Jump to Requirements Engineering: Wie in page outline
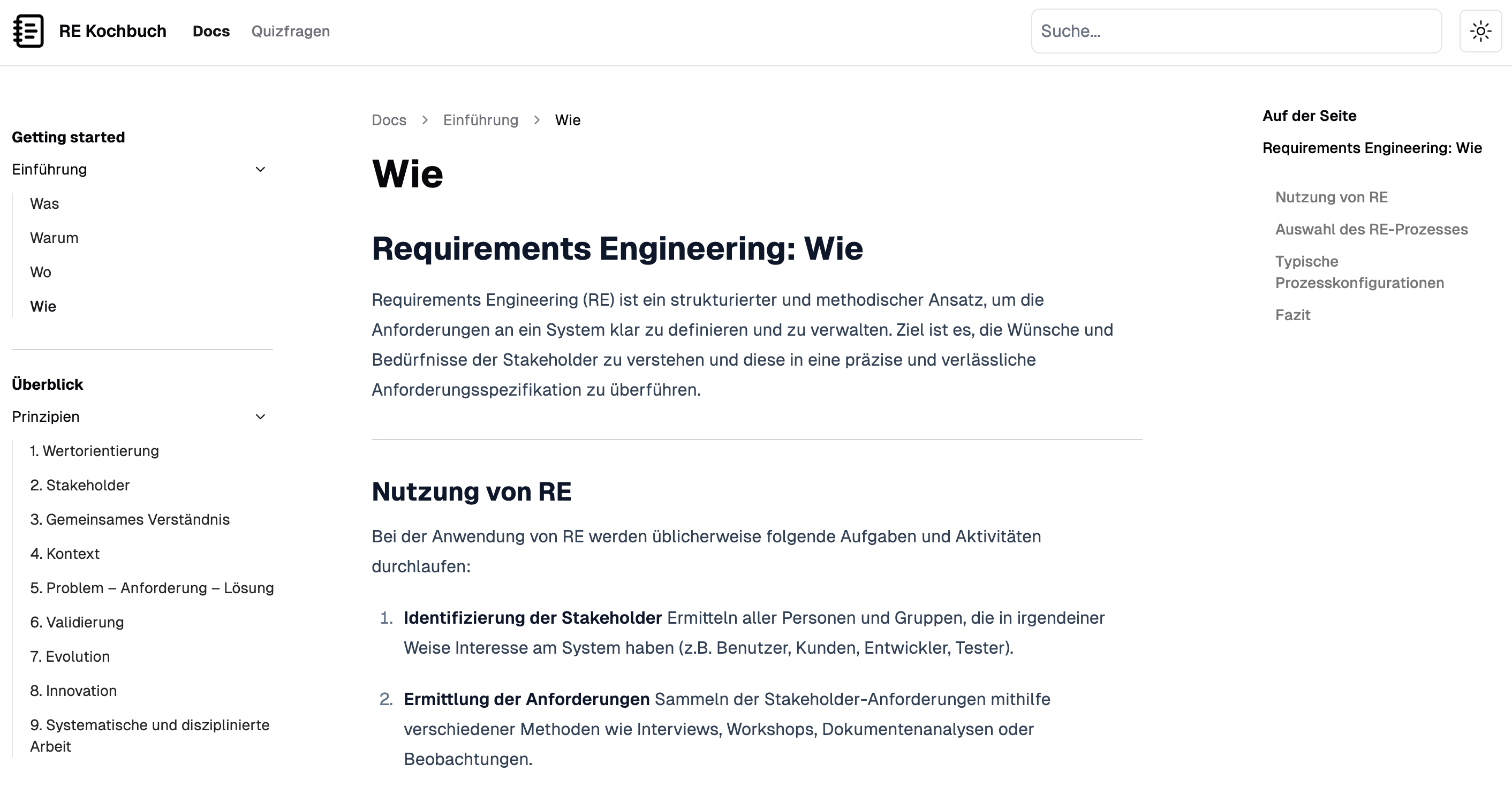This screenshot has width=1512, height=787. coord(1372,148)
